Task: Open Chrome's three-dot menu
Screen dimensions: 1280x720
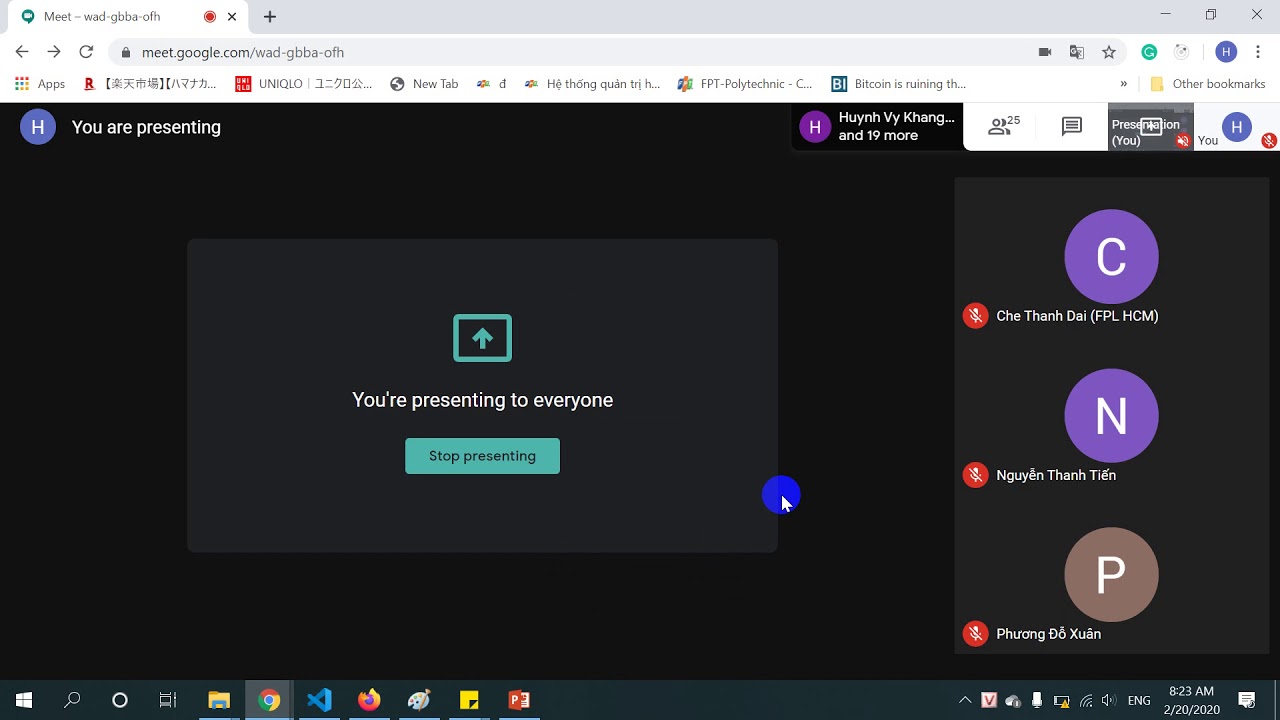Action: [1258, 52]
